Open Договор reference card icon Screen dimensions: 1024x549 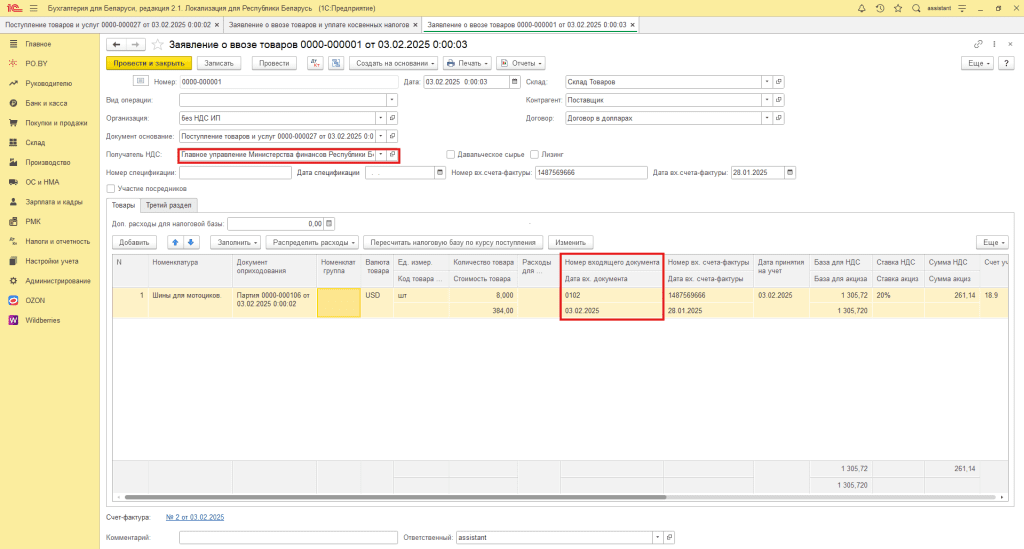pos(778,118)
